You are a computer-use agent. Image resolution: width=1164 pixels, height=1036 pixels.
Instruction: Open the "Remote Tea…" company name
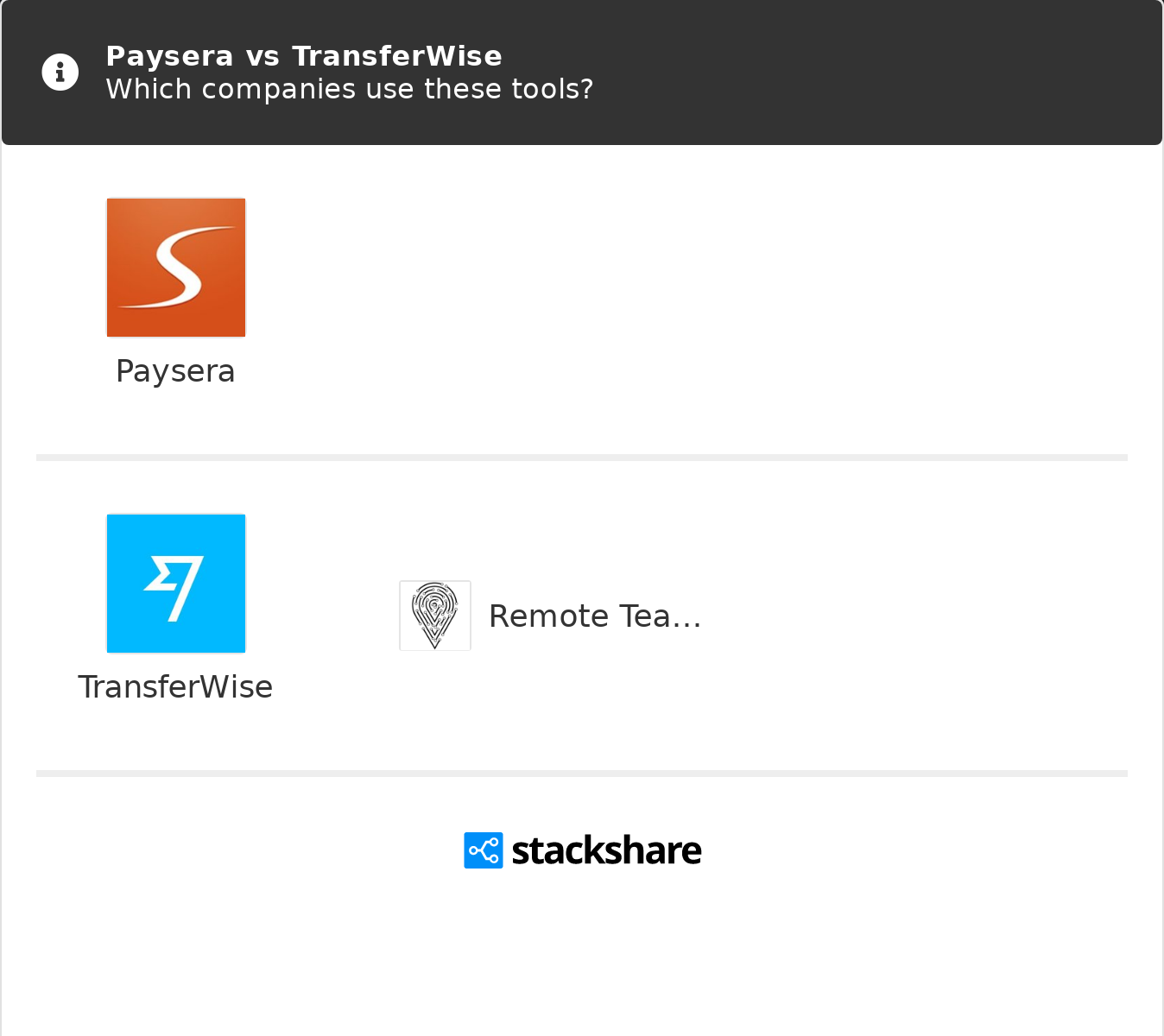(595, 616)
